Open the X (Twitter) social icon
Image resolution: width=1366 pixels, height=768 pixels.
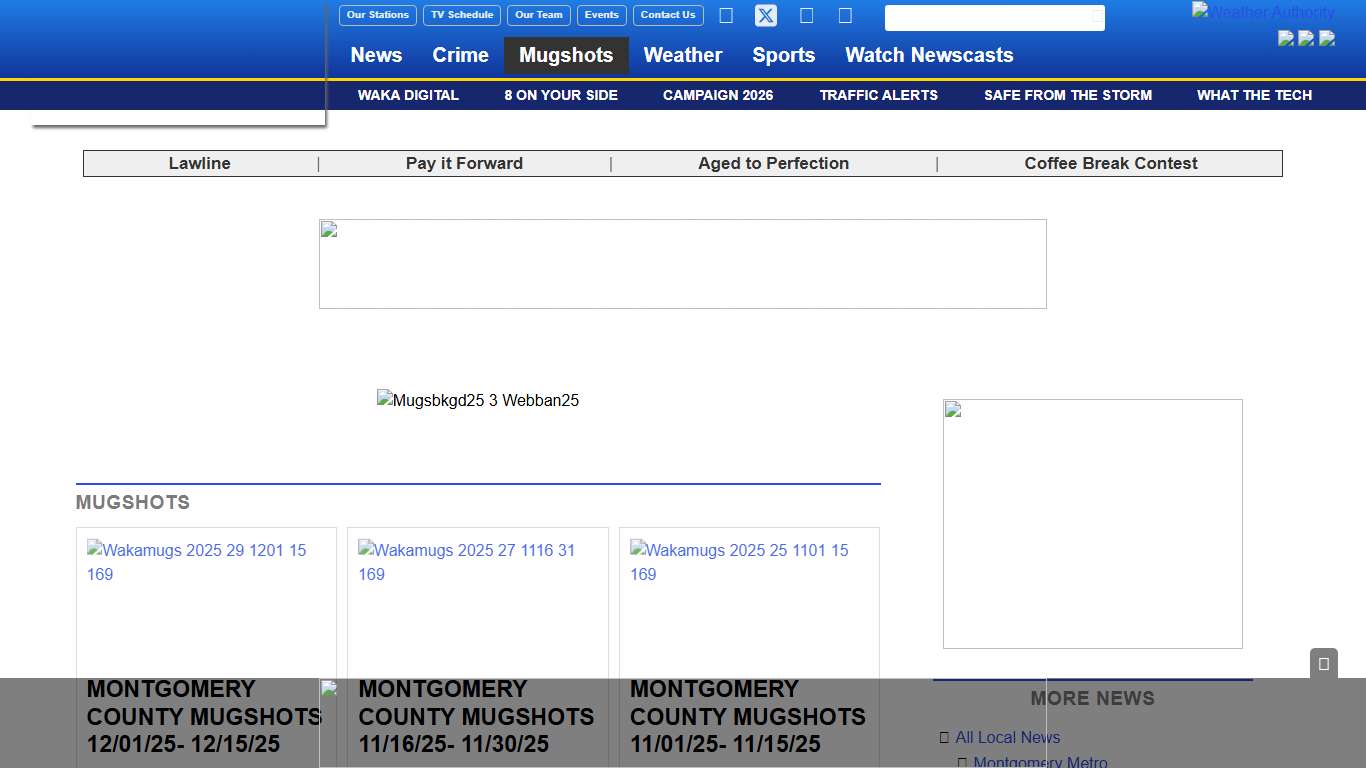tap(766, 15)
